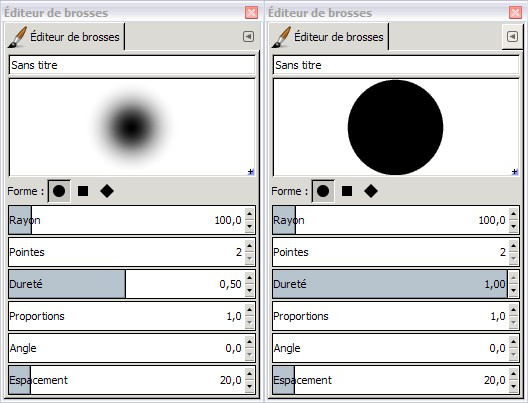Select right Éditeur de brosses tab

coord(328,37)
